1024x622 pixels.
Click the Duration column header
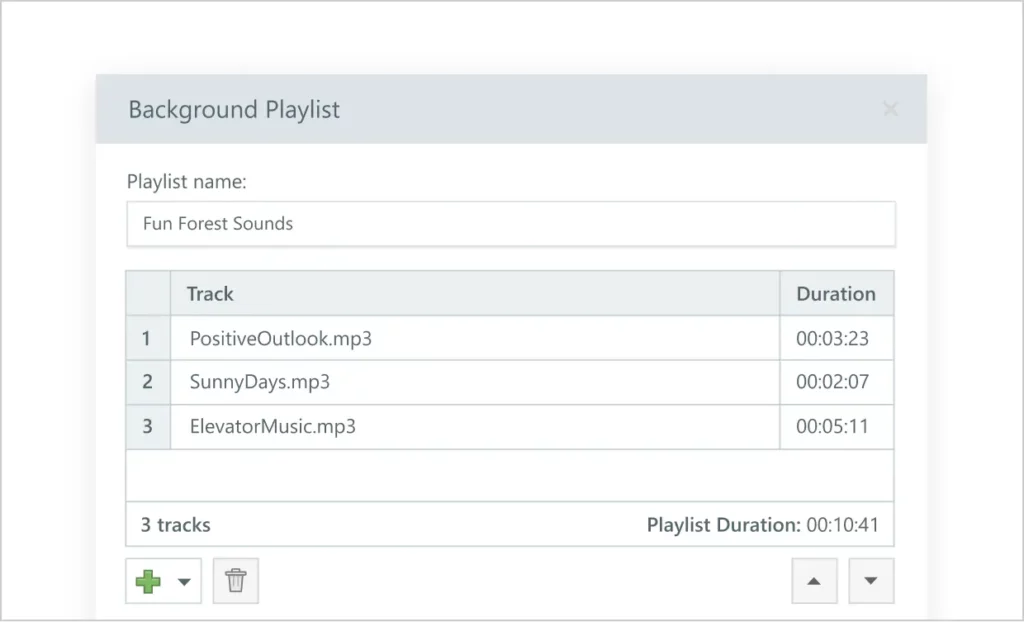click(x=835, y=294)
